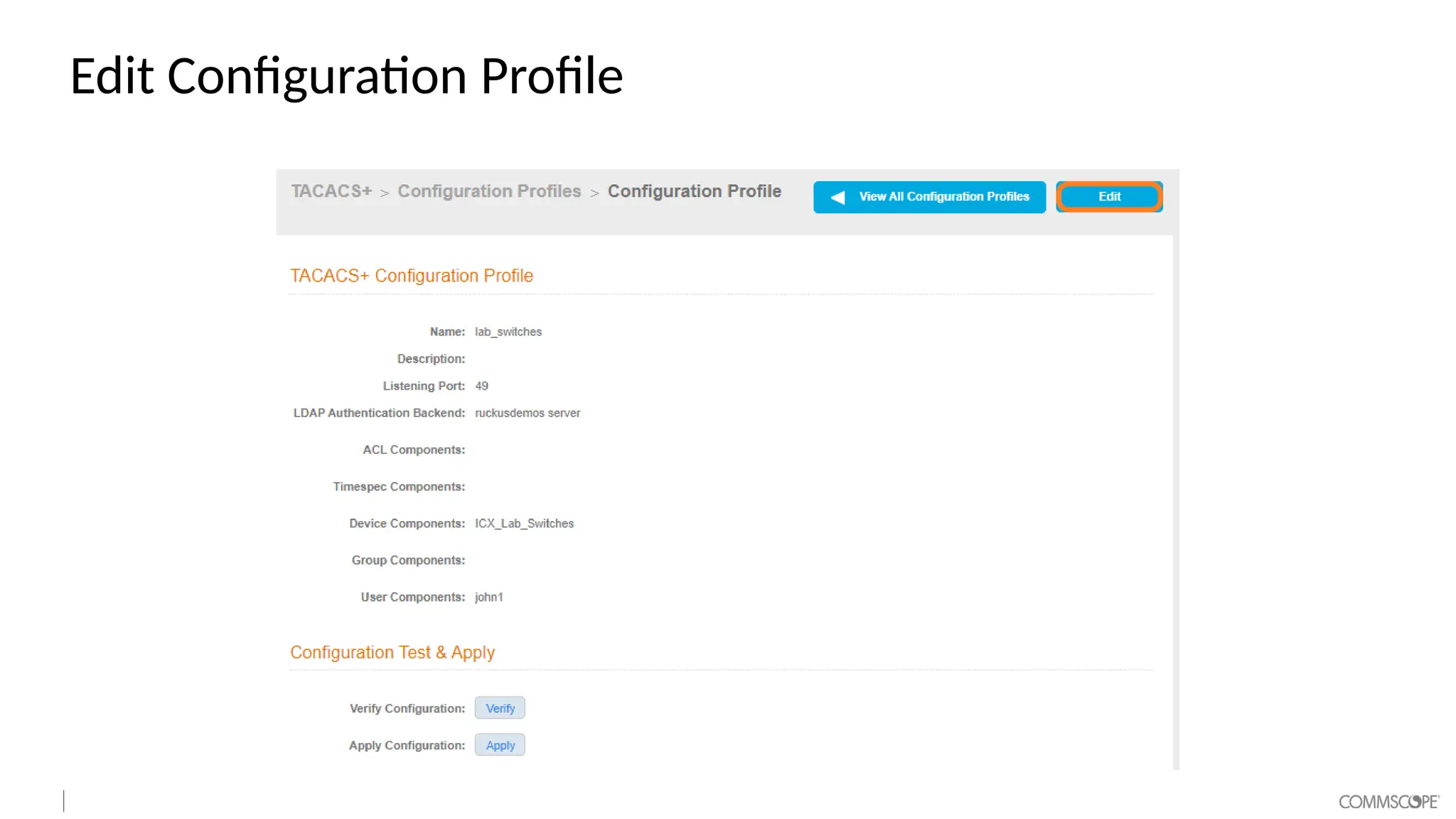Click the Edit Configuration Profile slide title

coord(347,76)
